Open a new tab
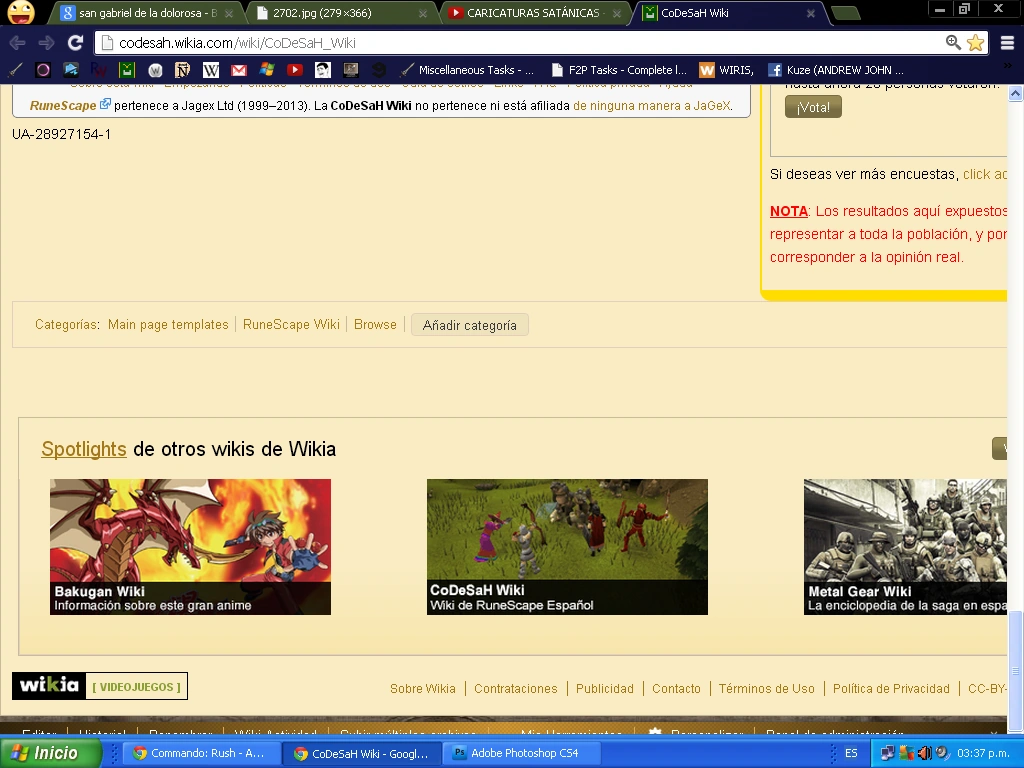Viewport: 1024px width, 768px height. (x=846, y=13)
